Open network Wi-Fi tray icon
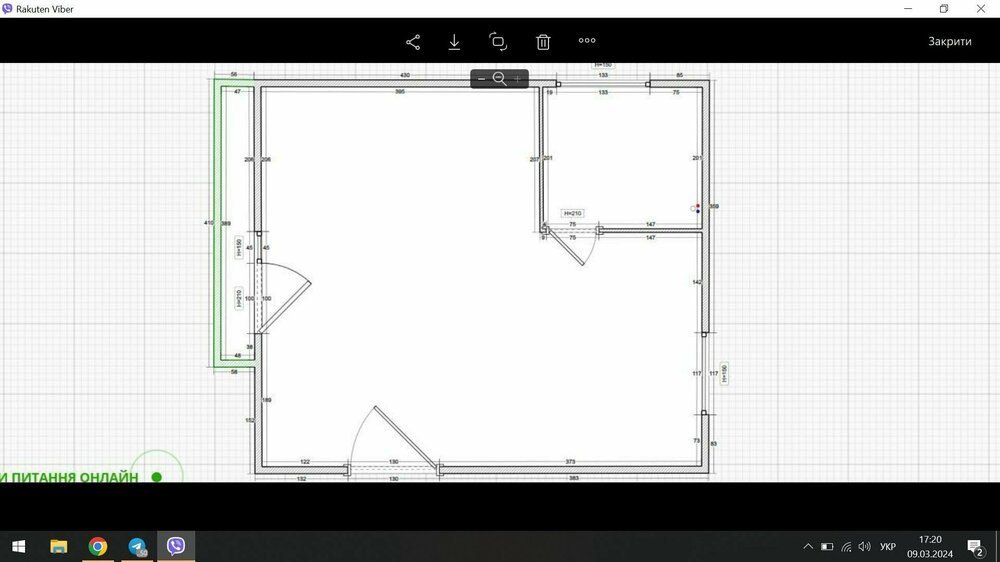The height and width of the screenshot is (562, 1000). pos(846,547)
